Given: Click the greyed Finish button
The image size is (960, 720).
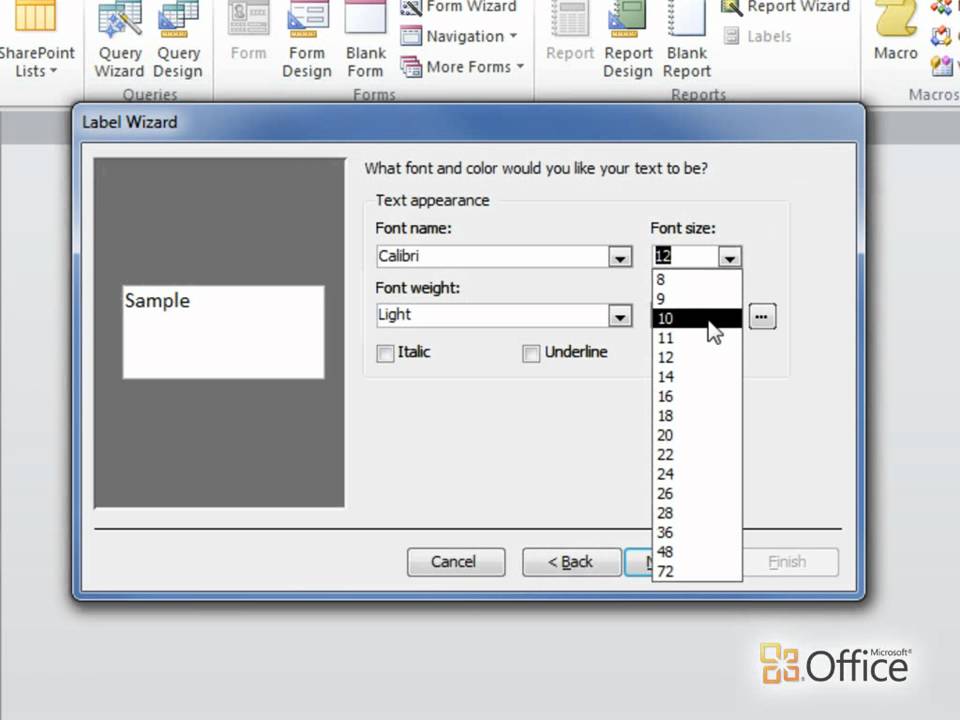Looking at the screenshot, I should [789, 562].
